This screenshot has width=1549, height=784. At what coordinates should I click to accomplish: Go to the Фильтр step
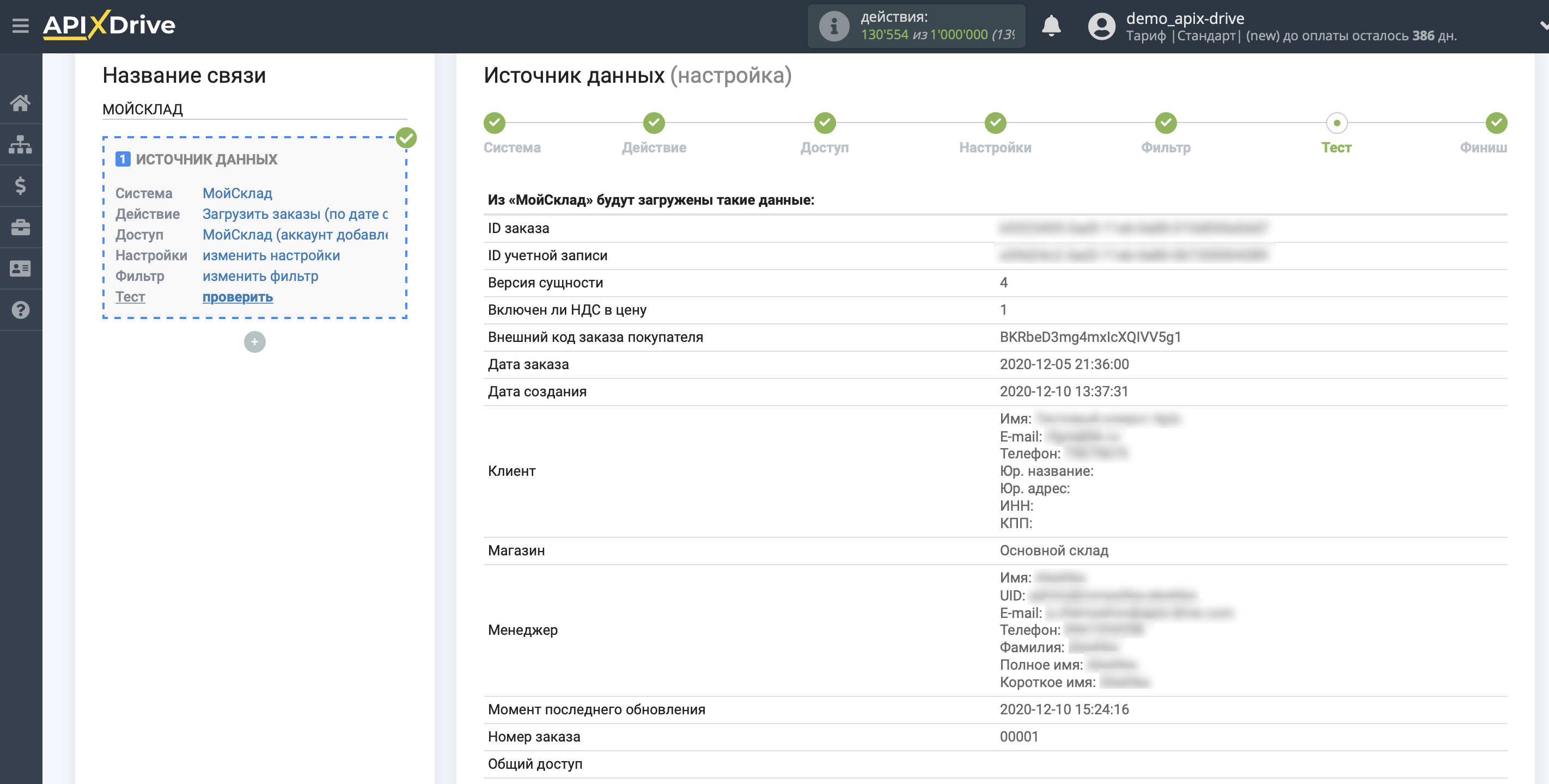click(1166, 123)
